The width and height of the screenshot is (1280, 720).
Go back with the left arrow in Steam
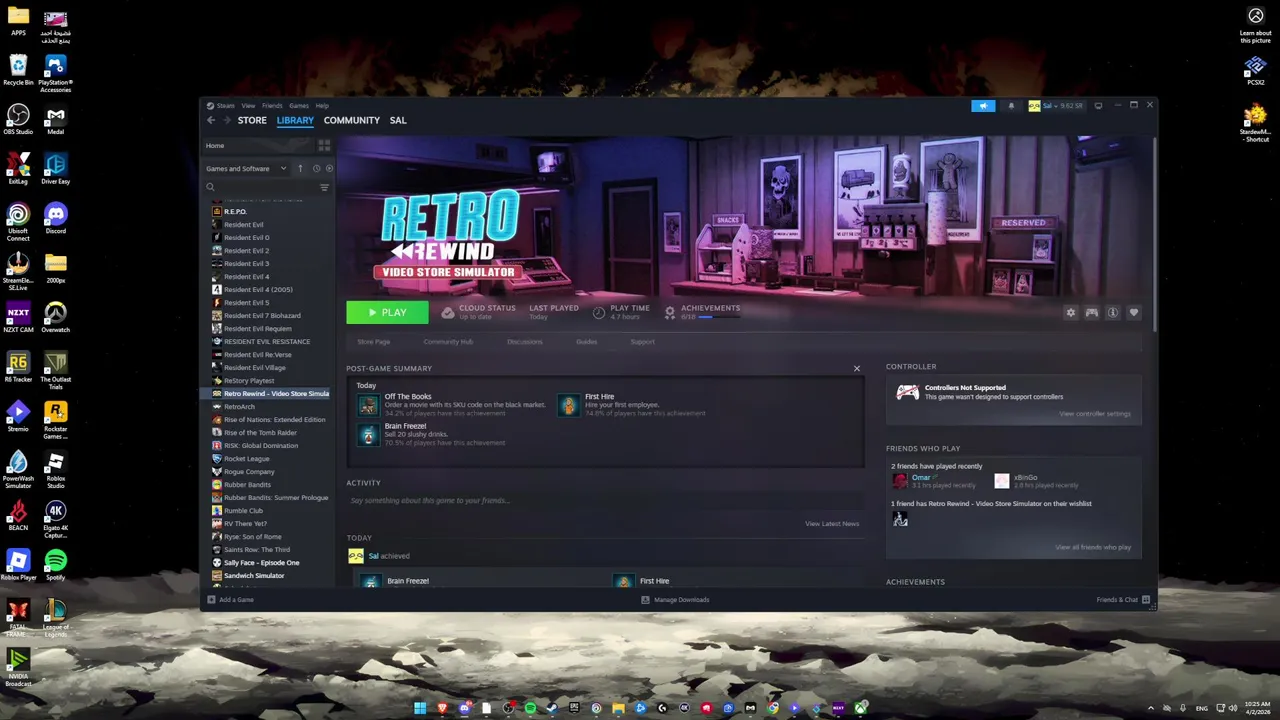pos(211,120)
